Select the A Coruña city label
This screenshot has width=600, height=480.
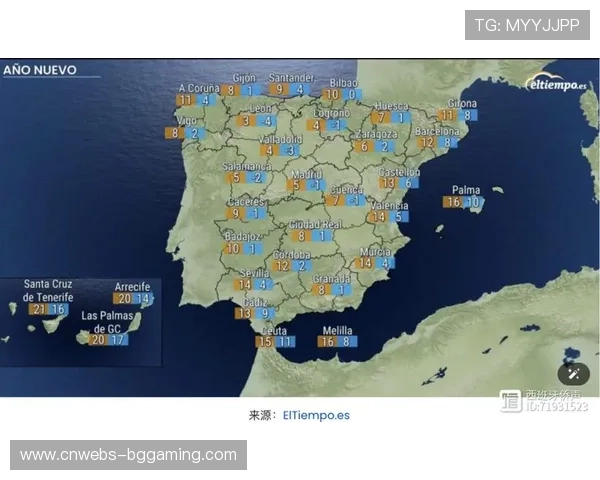pyautogui.click(x=197, y=88)
